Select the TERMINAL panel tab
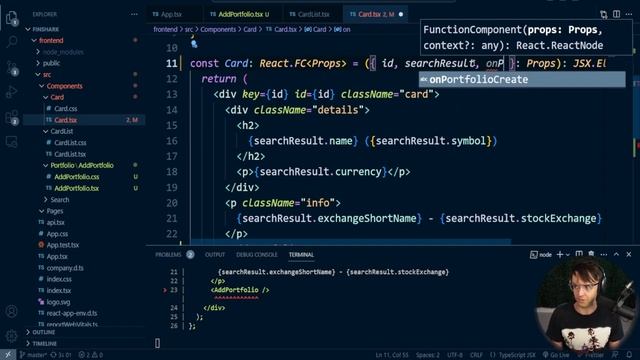Screen dimensions: 640x360 (x=301, y=255)
